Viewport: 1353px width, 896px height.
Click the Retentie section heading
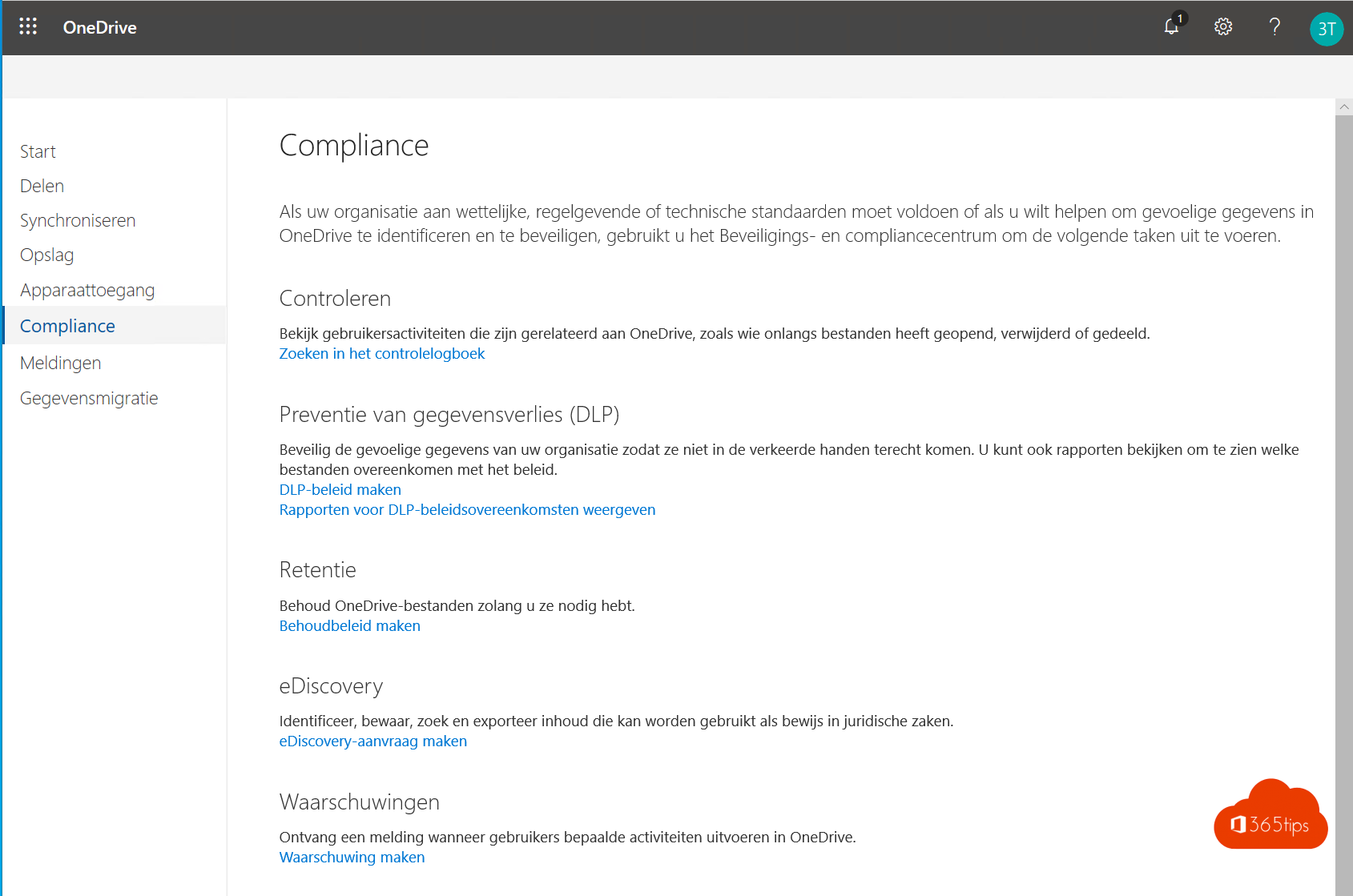318,570
